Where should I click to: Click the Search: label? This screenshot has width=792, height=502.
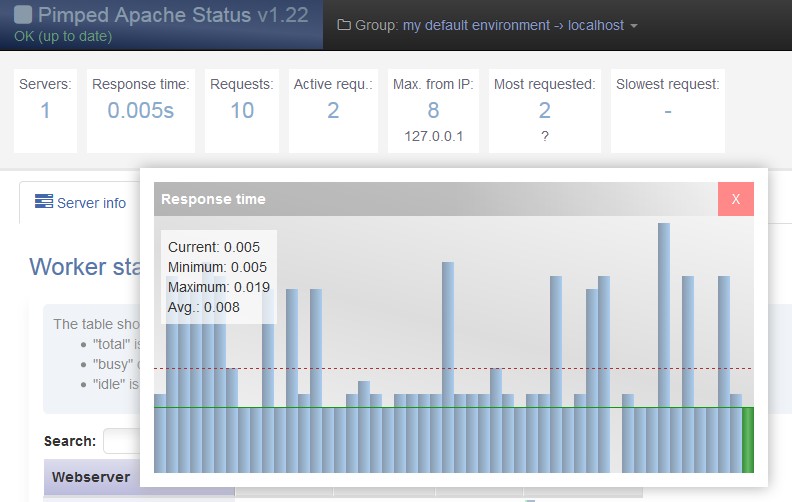click(x=70, y=441)
